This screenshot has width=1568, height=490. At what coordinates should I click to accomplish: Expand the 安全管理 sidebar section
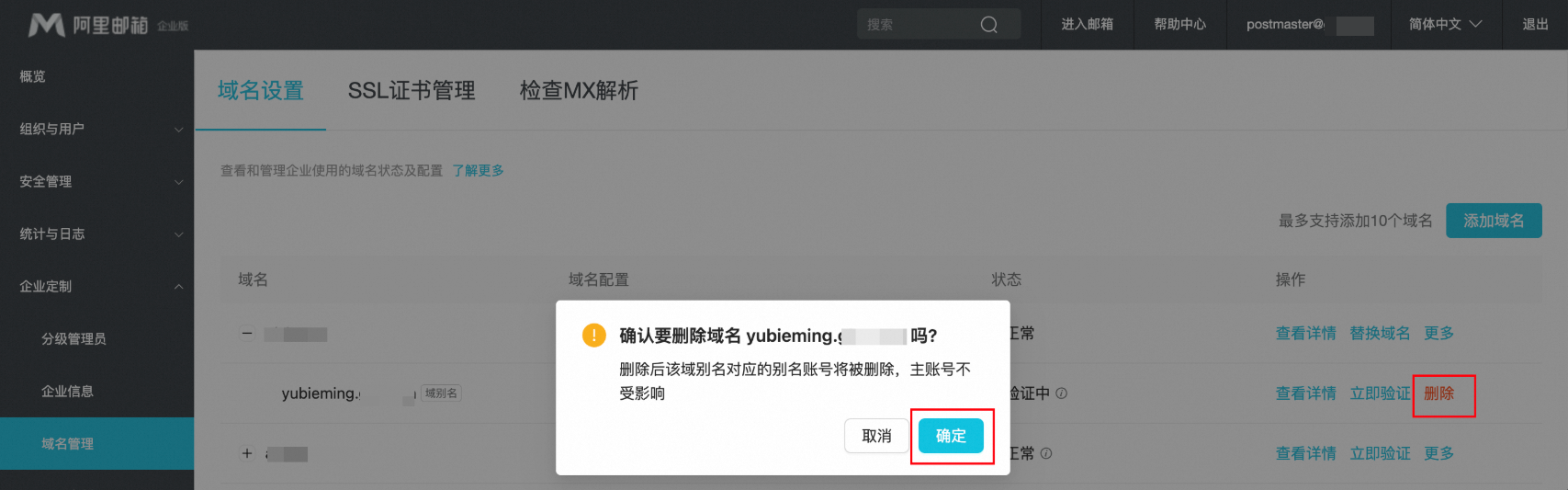96,181
